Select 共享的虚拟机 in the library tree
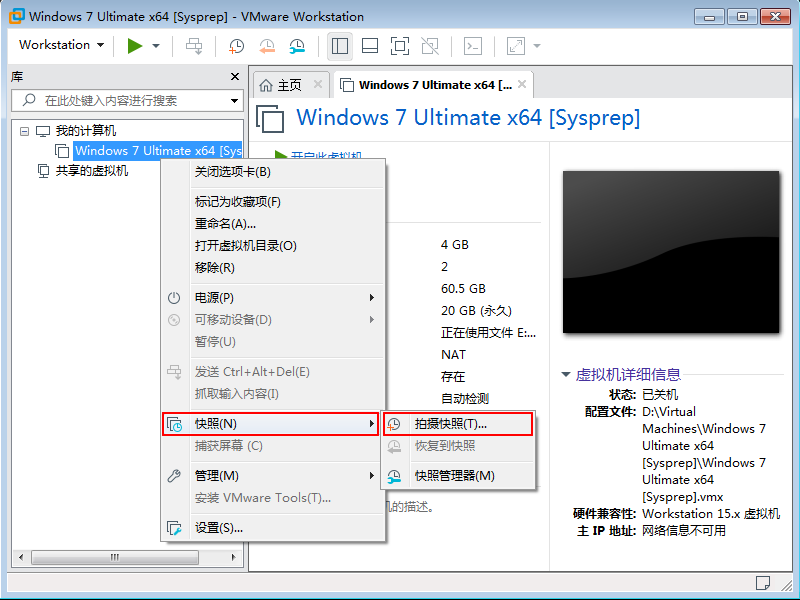The width and height of the screenshot is (800, 600). [x=91, y=170]
